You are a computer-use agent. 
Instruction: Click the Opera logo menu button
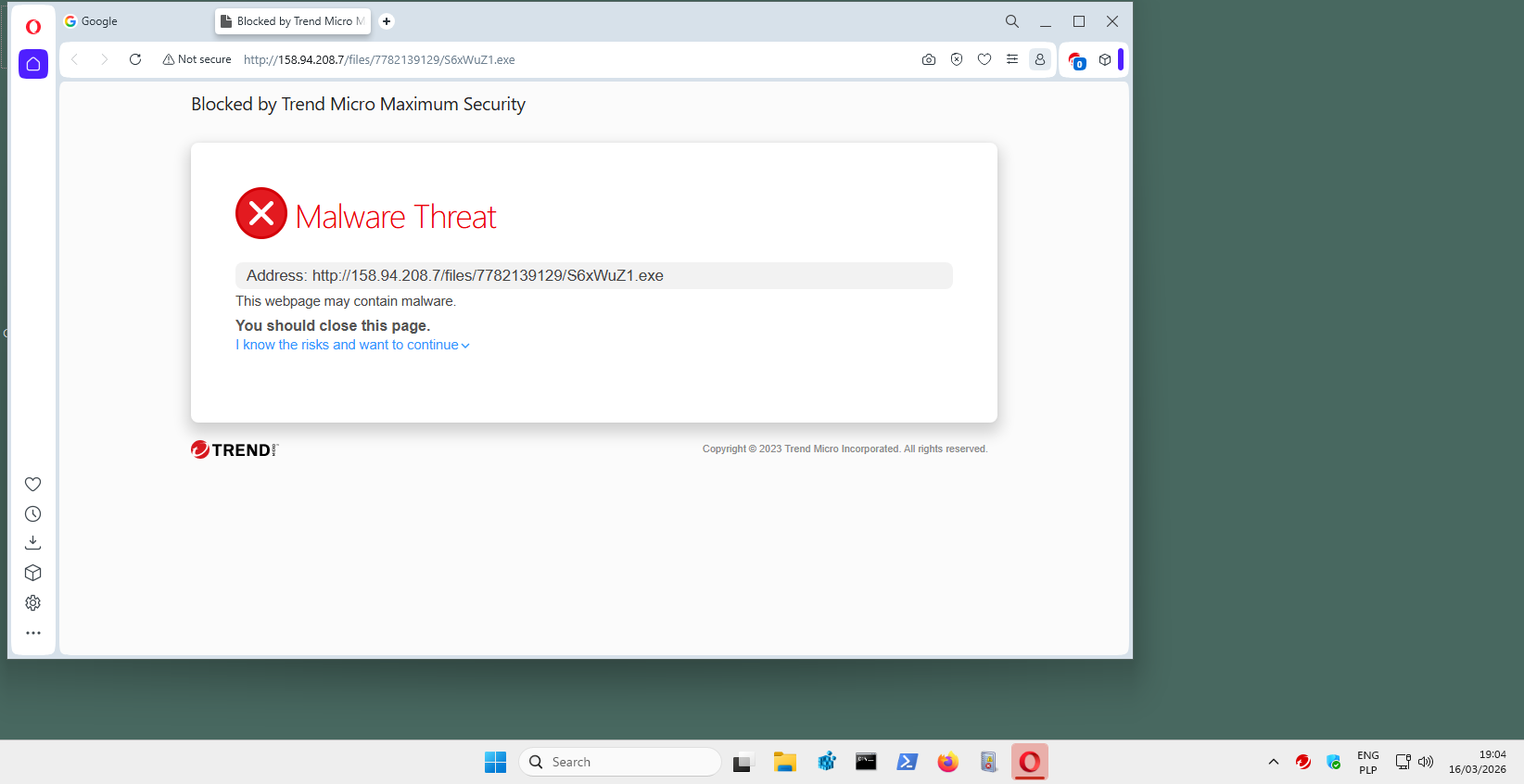(33, 27)
